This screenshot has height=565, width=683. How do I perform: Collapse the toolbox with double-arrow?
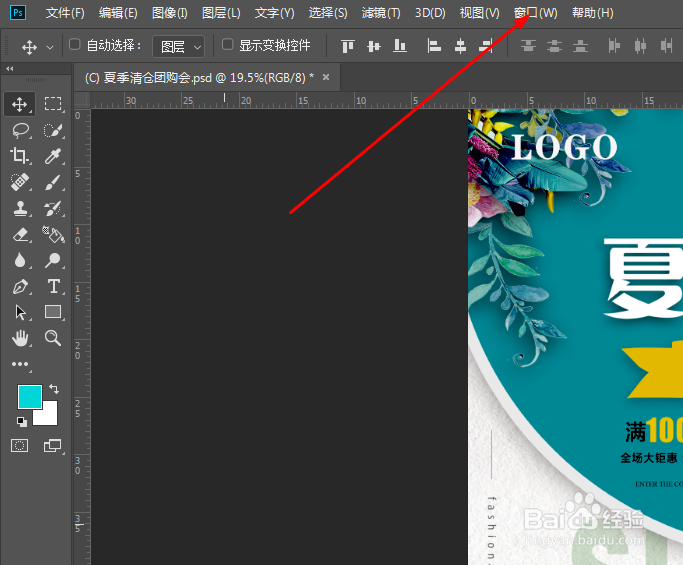(x=10, y=68)
